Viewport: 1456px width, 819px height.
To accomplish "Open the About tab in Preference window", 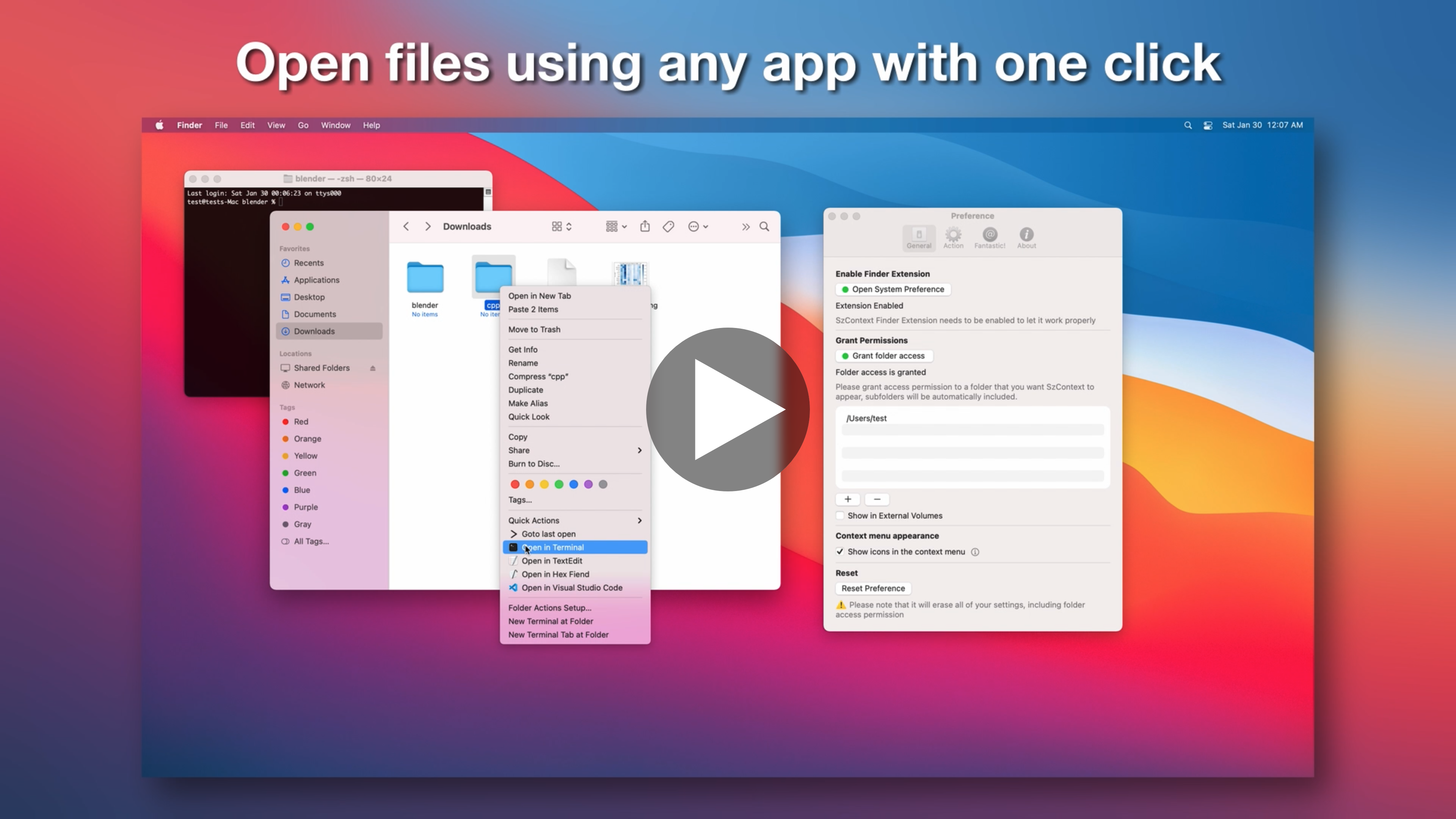I will 1026,238.
